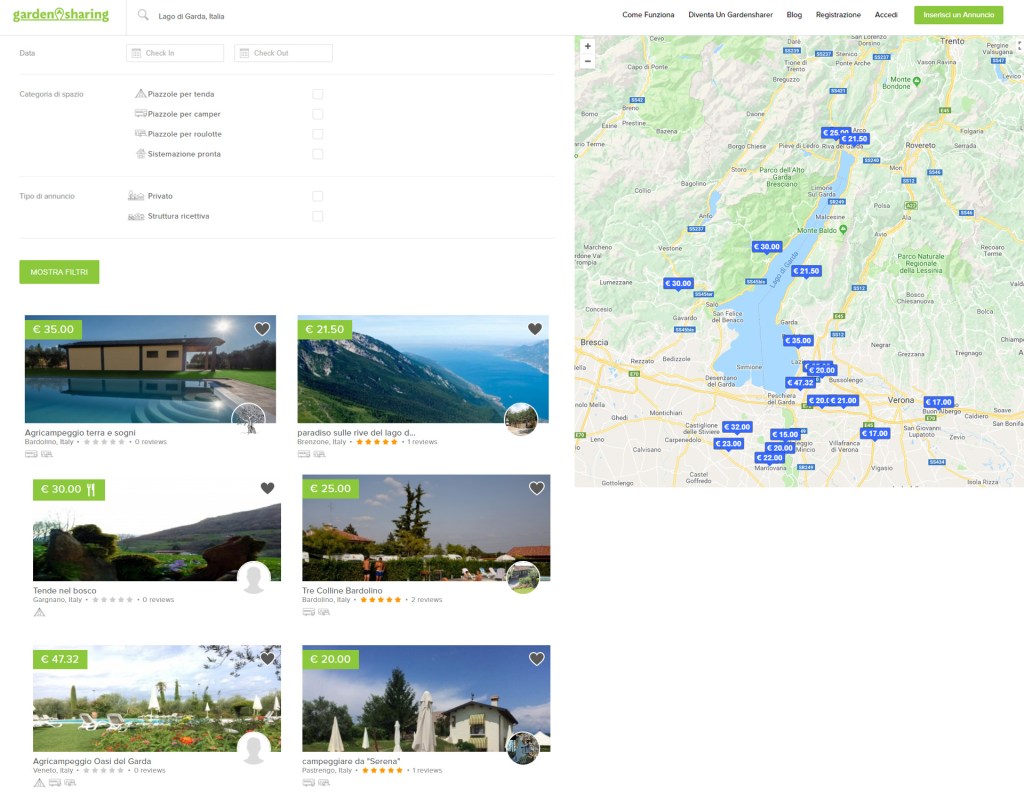
Task: Toggle the Privato listing type checkbox
Action: point(317,196)
